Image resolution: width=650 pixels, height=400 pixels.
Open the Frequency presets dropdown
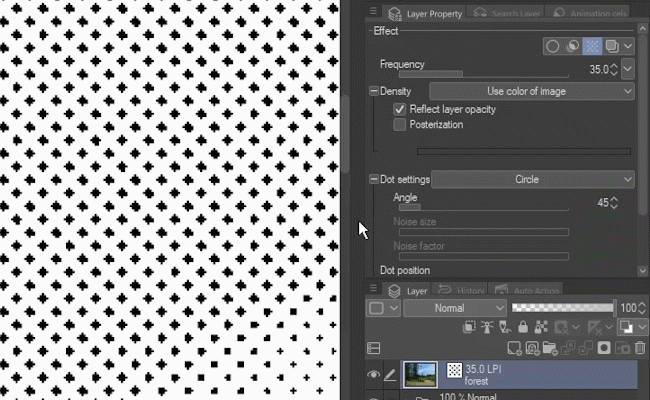tap(628, 69)
